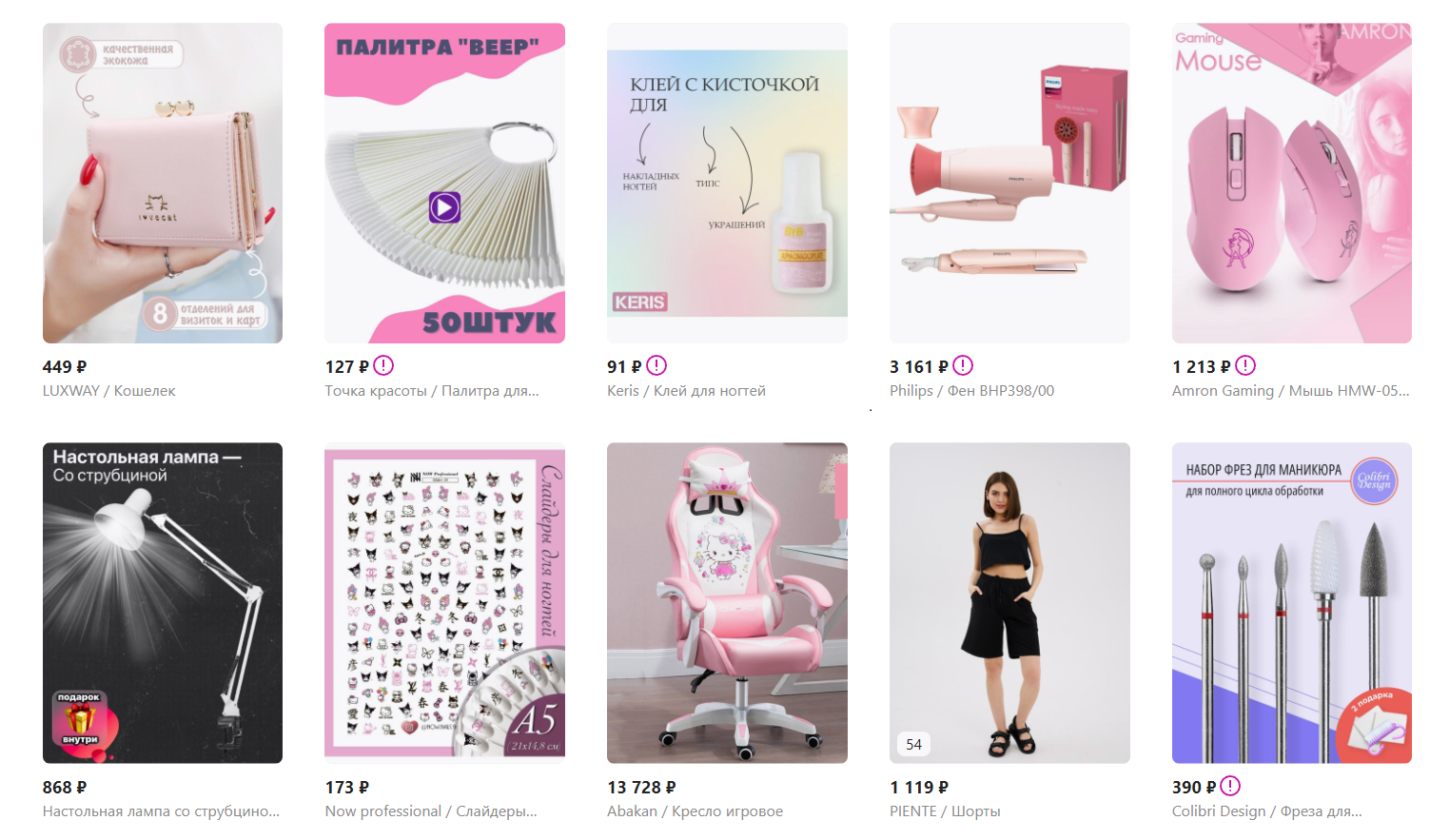Open the LUXWAY pink wallet product image
Viewport: 1430px width, 840px height.
163,183
